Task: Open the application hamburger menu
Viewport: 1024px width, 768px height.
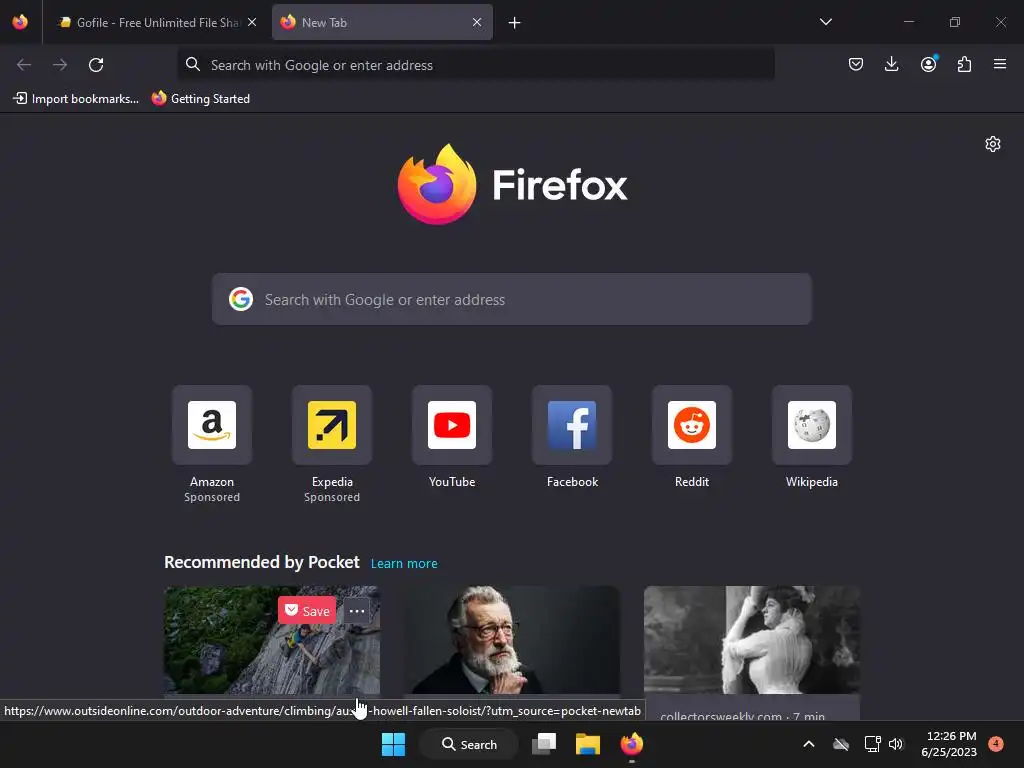Action: point(1000,64)
